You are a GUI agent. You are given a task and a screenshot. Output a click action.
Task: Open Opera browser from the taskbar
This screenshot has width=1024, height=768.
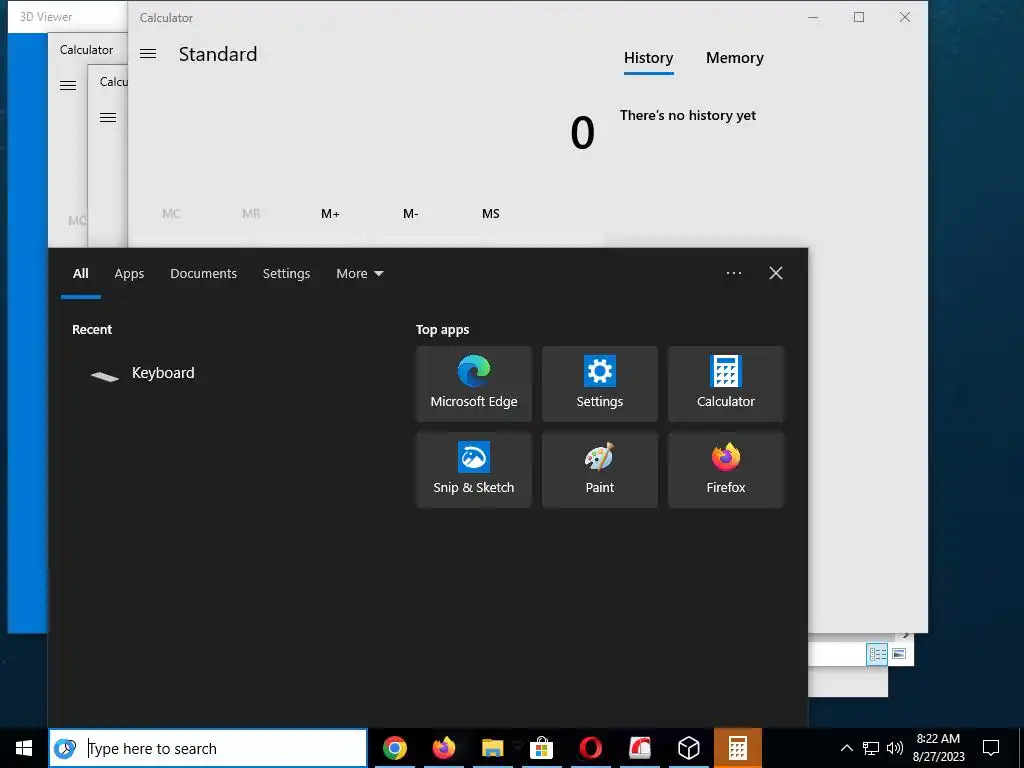click(590, 748)
